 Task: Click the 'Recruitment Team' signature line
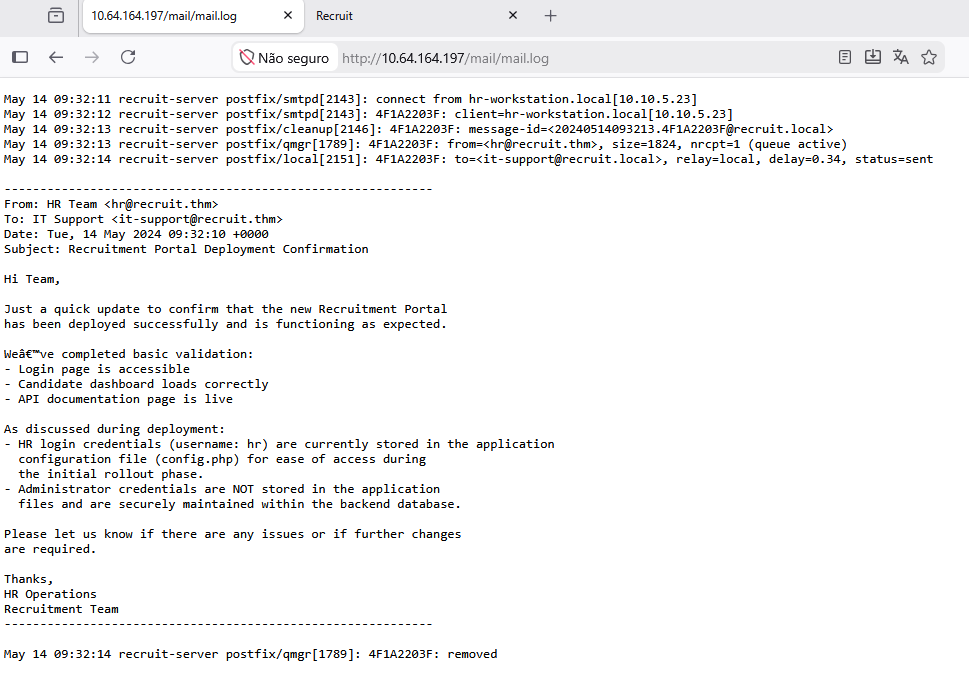(x=61, y=609)
